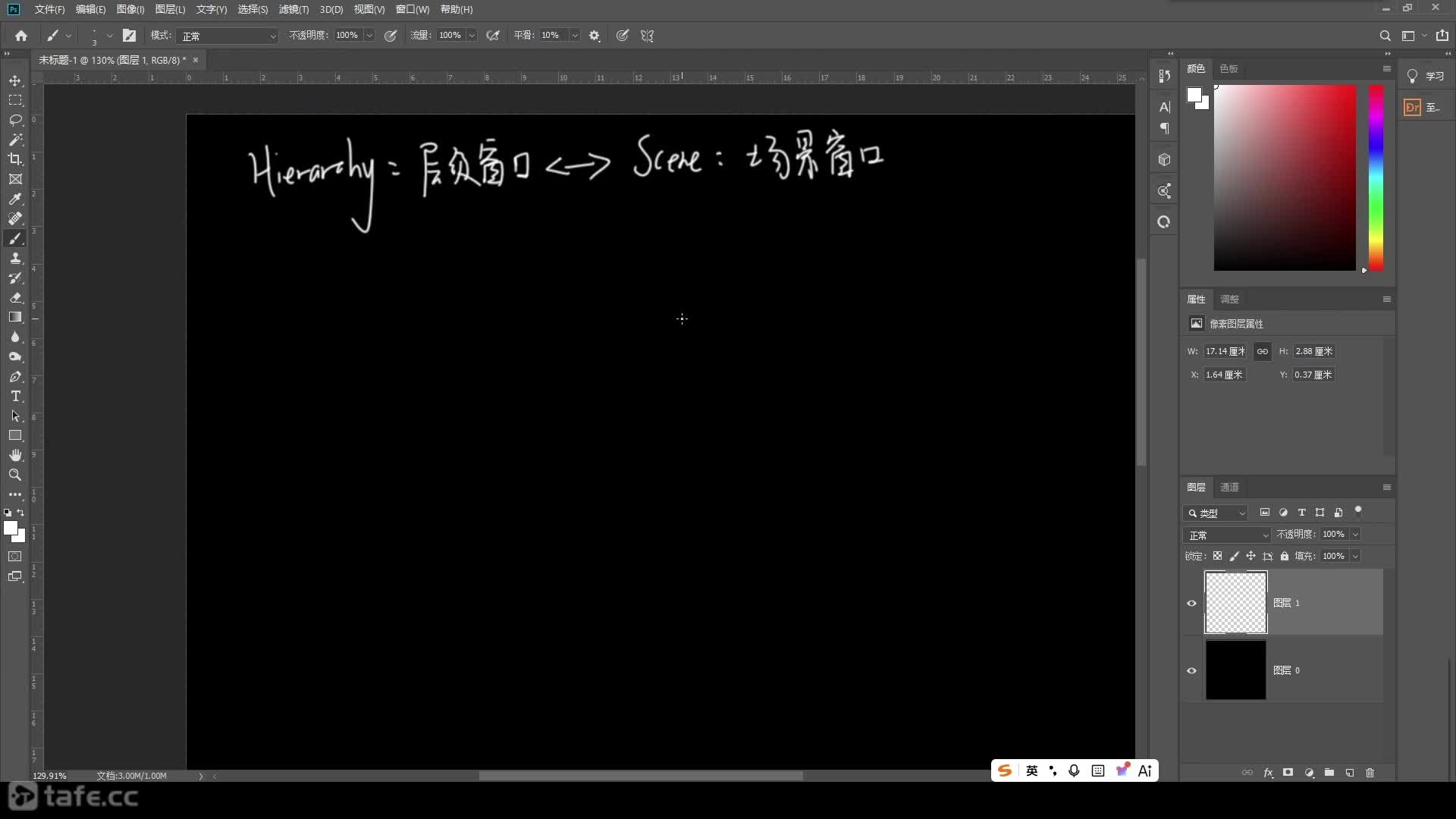Select the Path Selection tool
This screenshot has height=819, width=1456.
(15, 416)
